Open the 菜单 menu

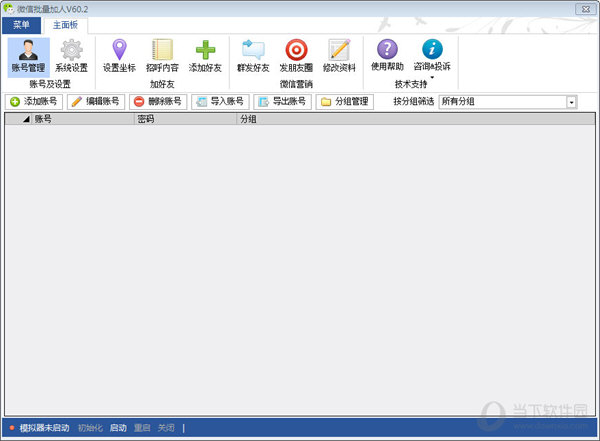(x=21, y=25)
